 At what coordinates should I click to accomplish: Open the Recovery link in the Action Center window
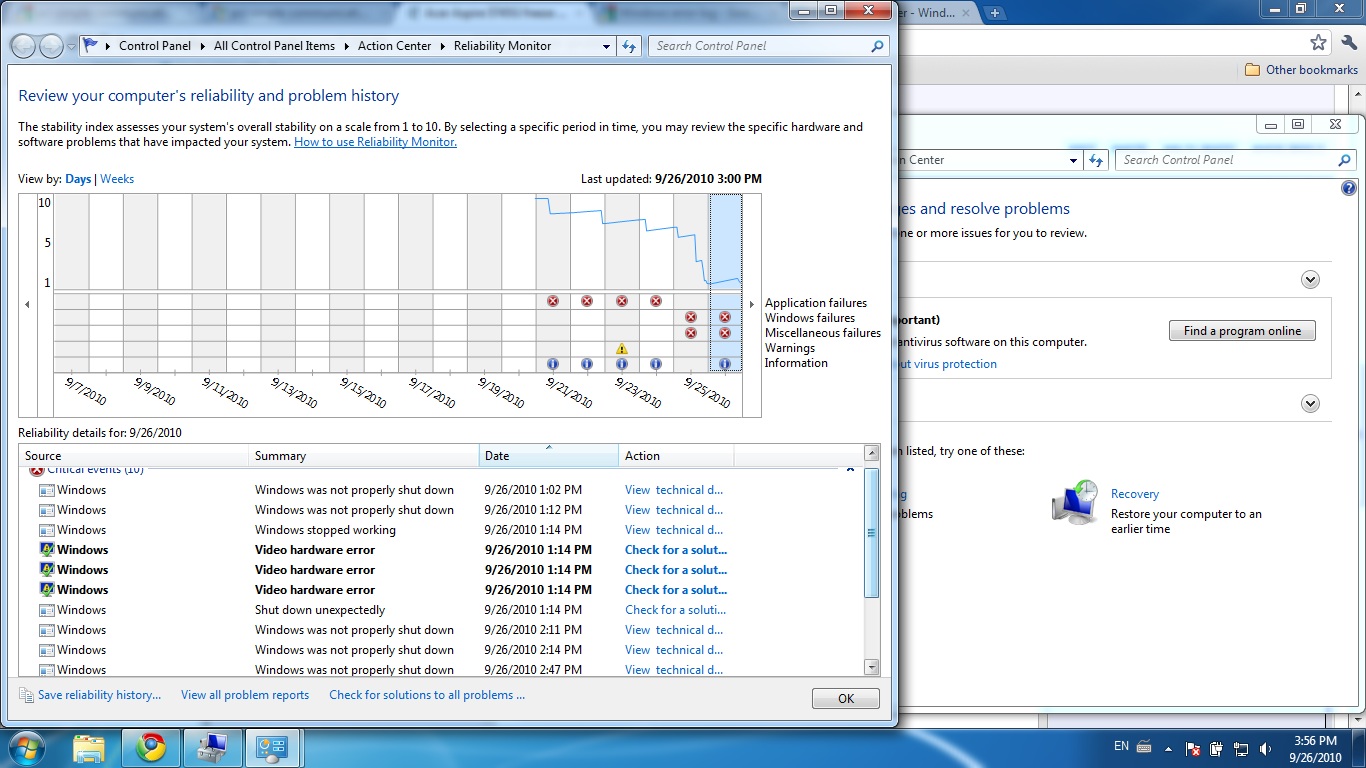coord(1135,494)
